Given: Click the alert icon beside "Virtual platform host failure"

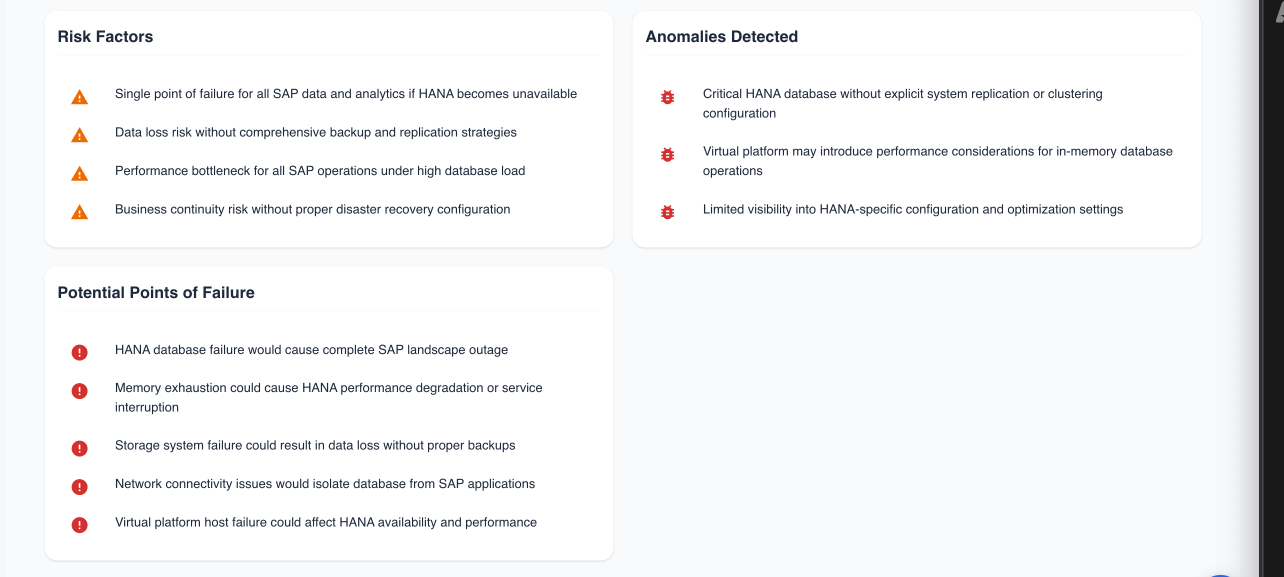Looking at the screenshot, I should 79,524.
